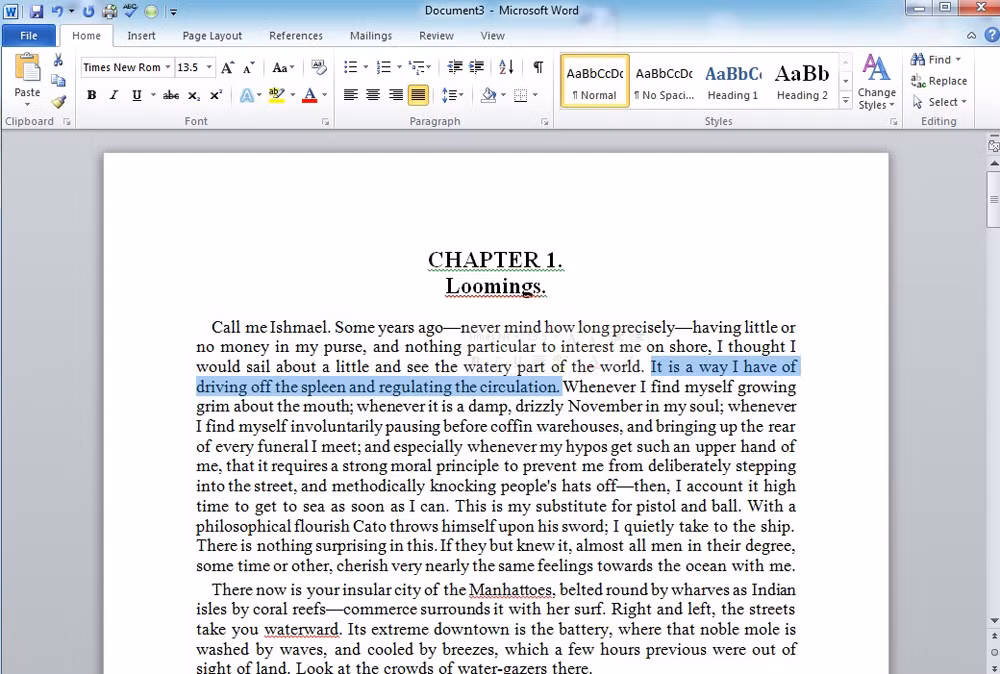Image resolution: width=1000 pixels, height=674 pixels.
Task: Click the Decrease Indent icon
Action: pos(455,67)
